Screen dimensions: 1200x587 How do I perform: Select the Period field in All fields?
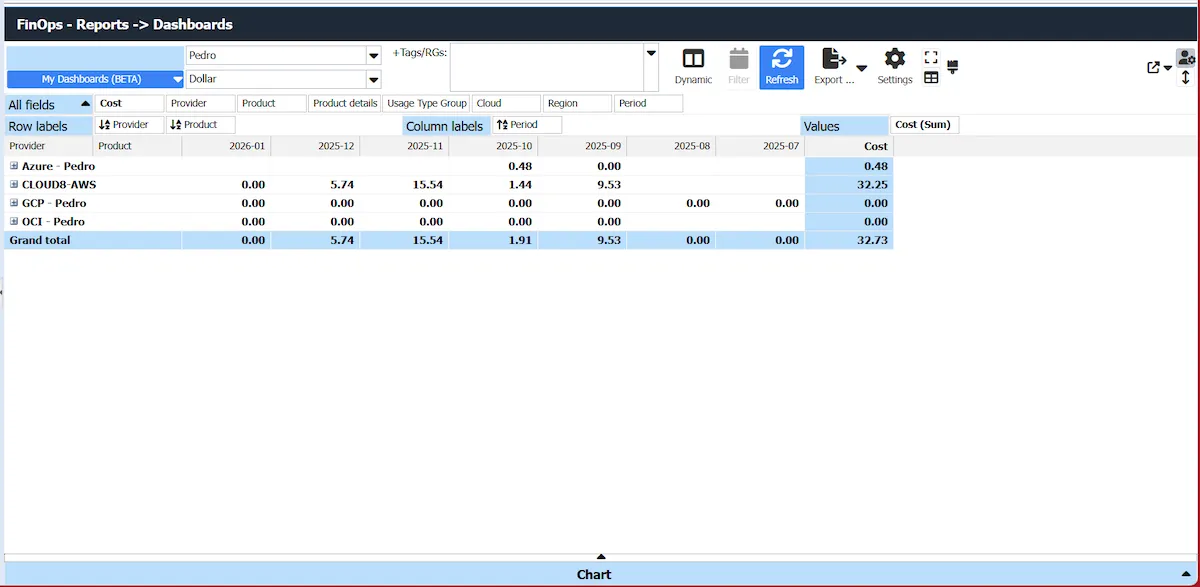tap(649, 103)
